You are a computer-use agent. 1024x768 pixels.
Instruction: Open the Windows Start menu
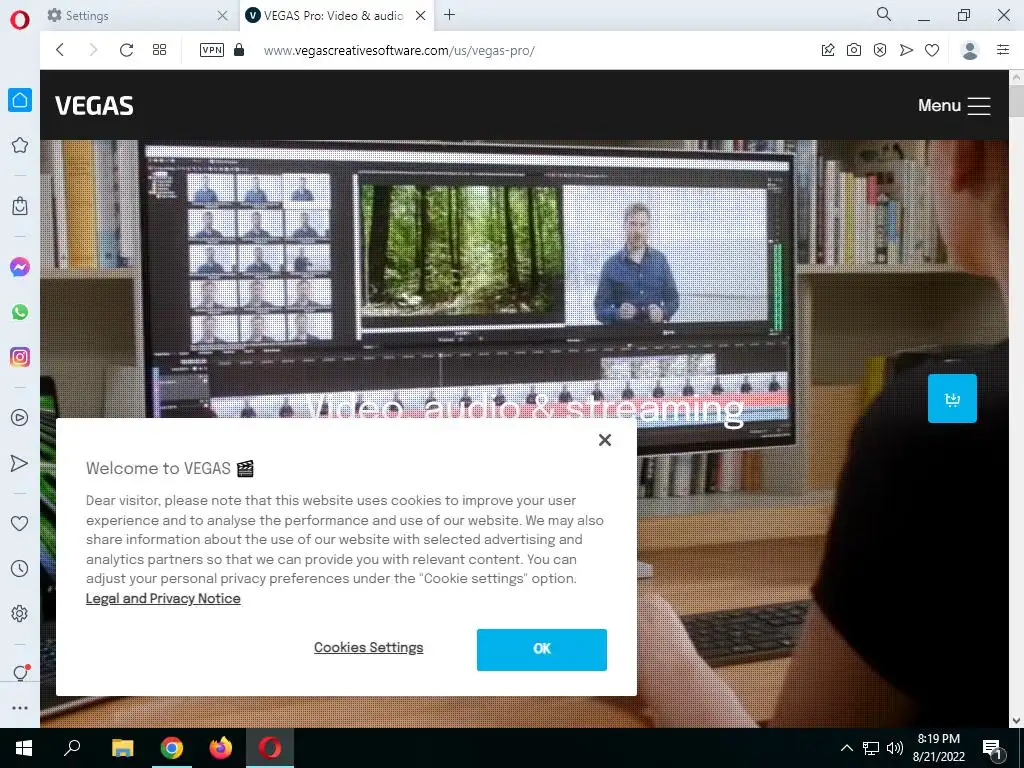pyautogui.click(x=24, y=748)
